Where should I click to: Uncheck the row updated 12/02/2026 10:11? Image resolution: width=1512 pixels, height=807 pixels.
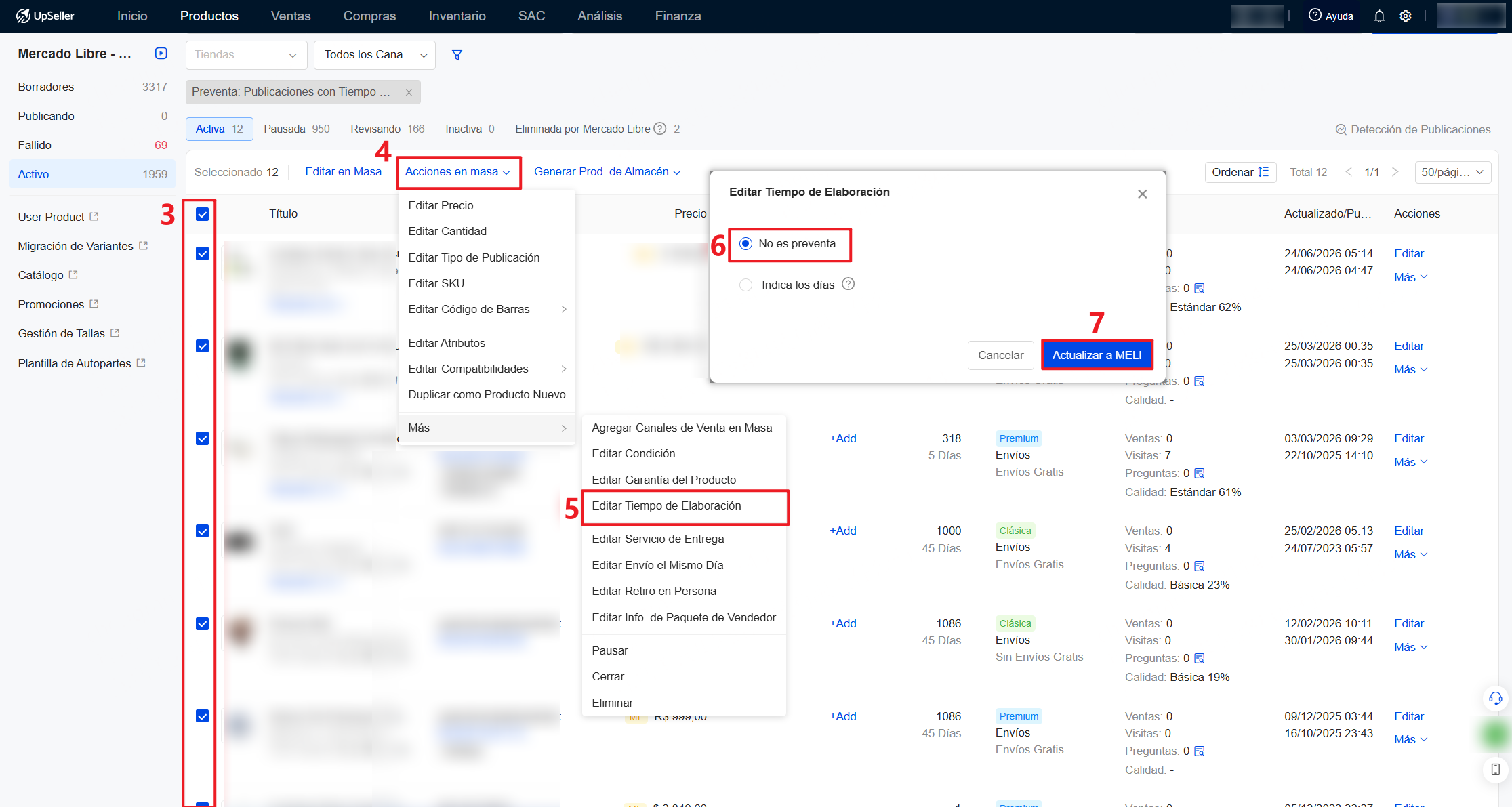202,623
